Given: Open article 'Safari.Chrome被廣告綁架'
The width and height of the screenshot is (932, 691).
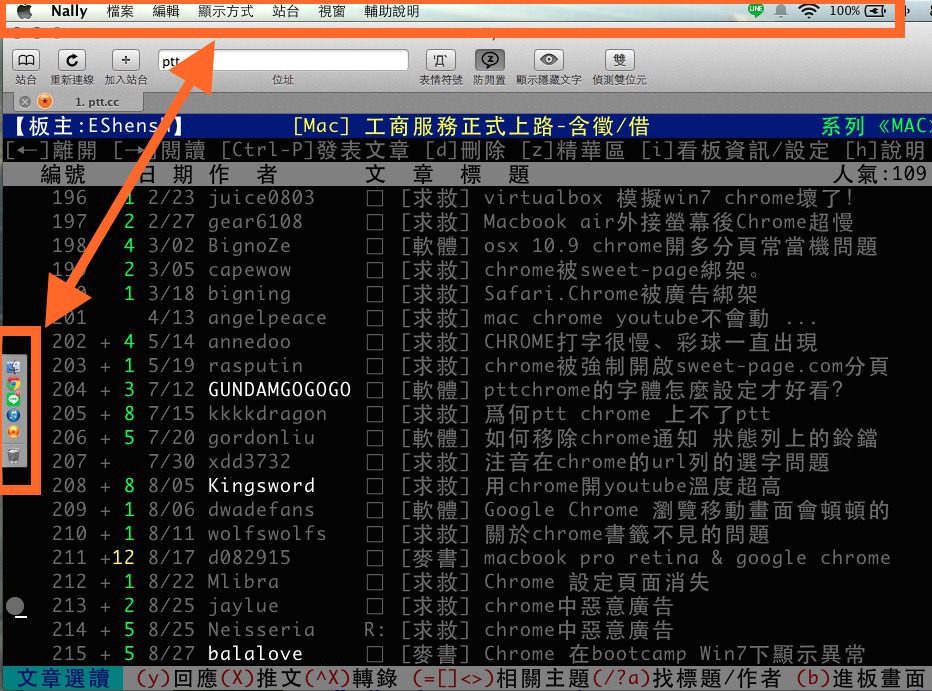Looking at the screenshot, I should 621,294.
